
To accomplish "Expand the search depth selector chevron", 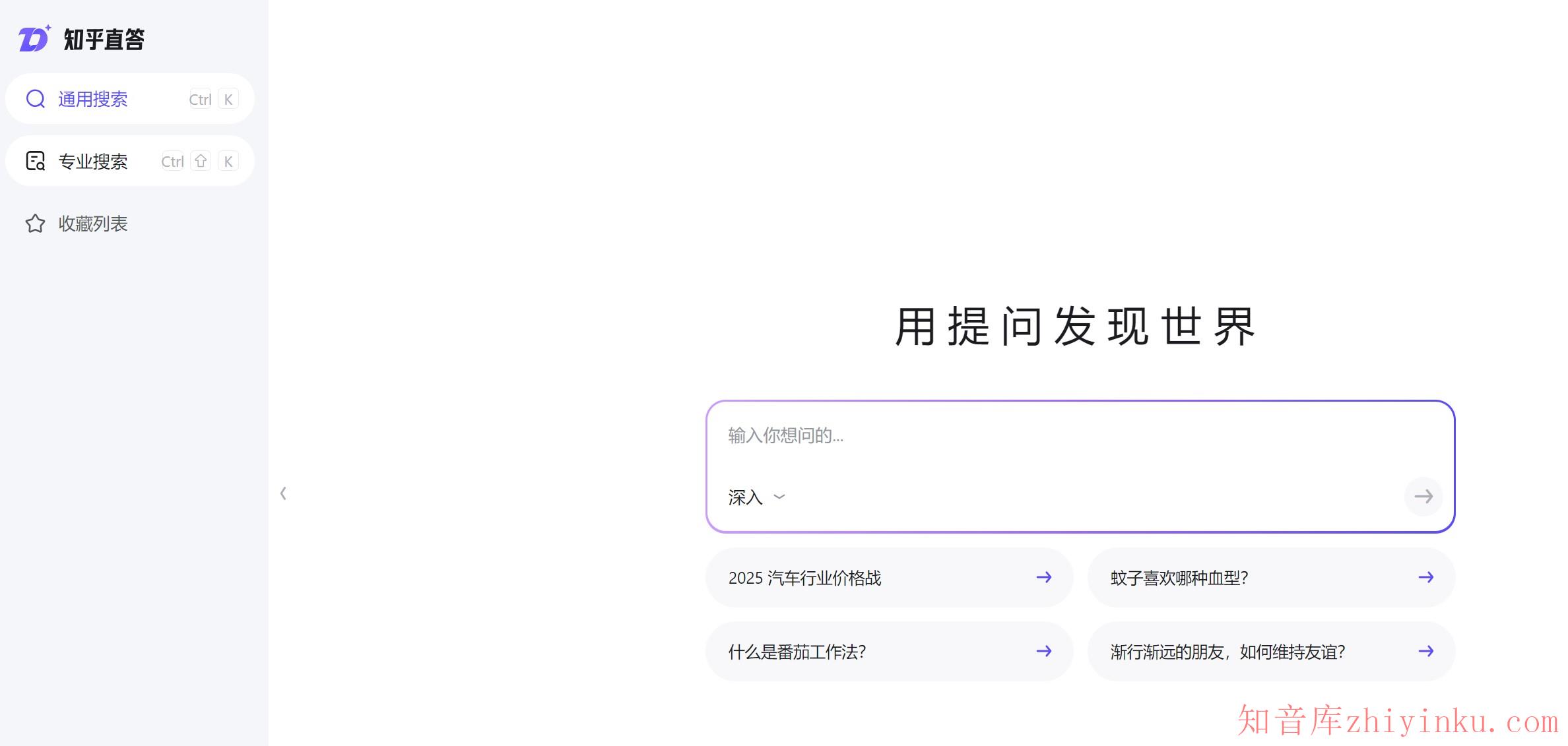I will pos(779,498).
